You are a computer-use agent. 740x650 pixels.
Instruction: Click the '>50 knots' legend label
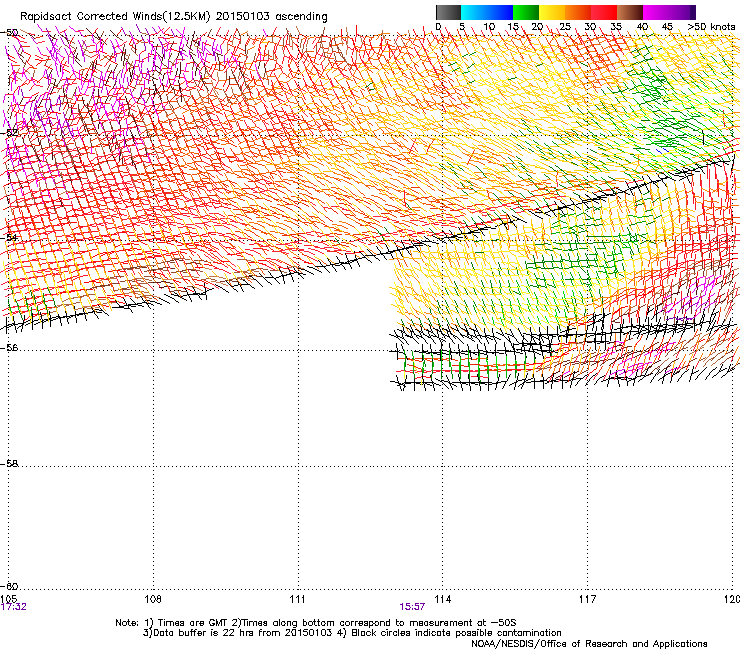[x=711, y=27]
